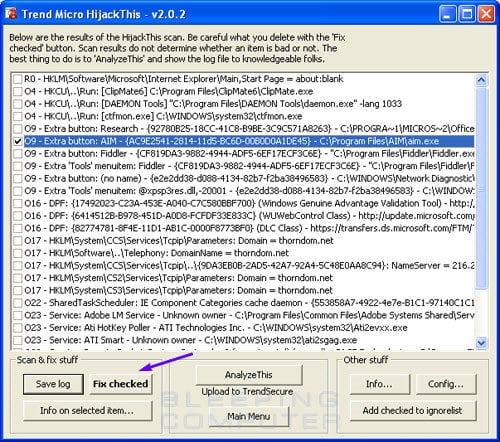Select the NameServer = 216.2 row text
This screenshot has height=442, width=500.
click(249, 266)
